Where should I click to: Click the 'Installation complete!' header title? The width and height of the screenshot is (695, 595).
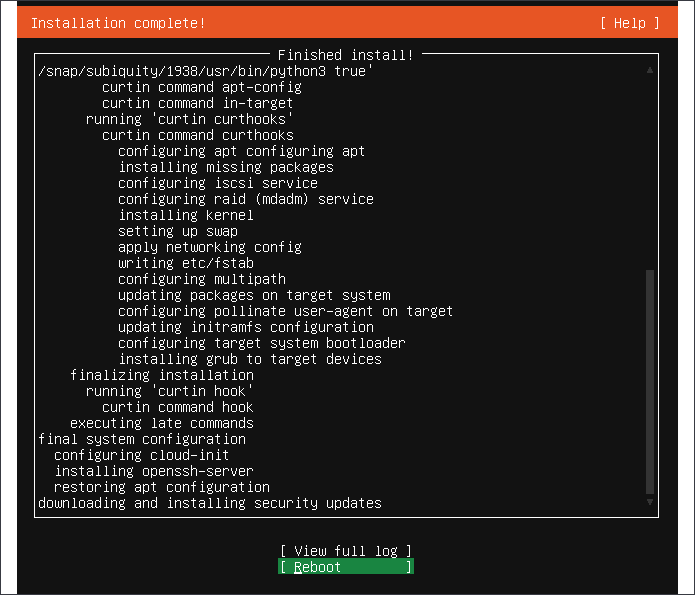pos(118,23)
